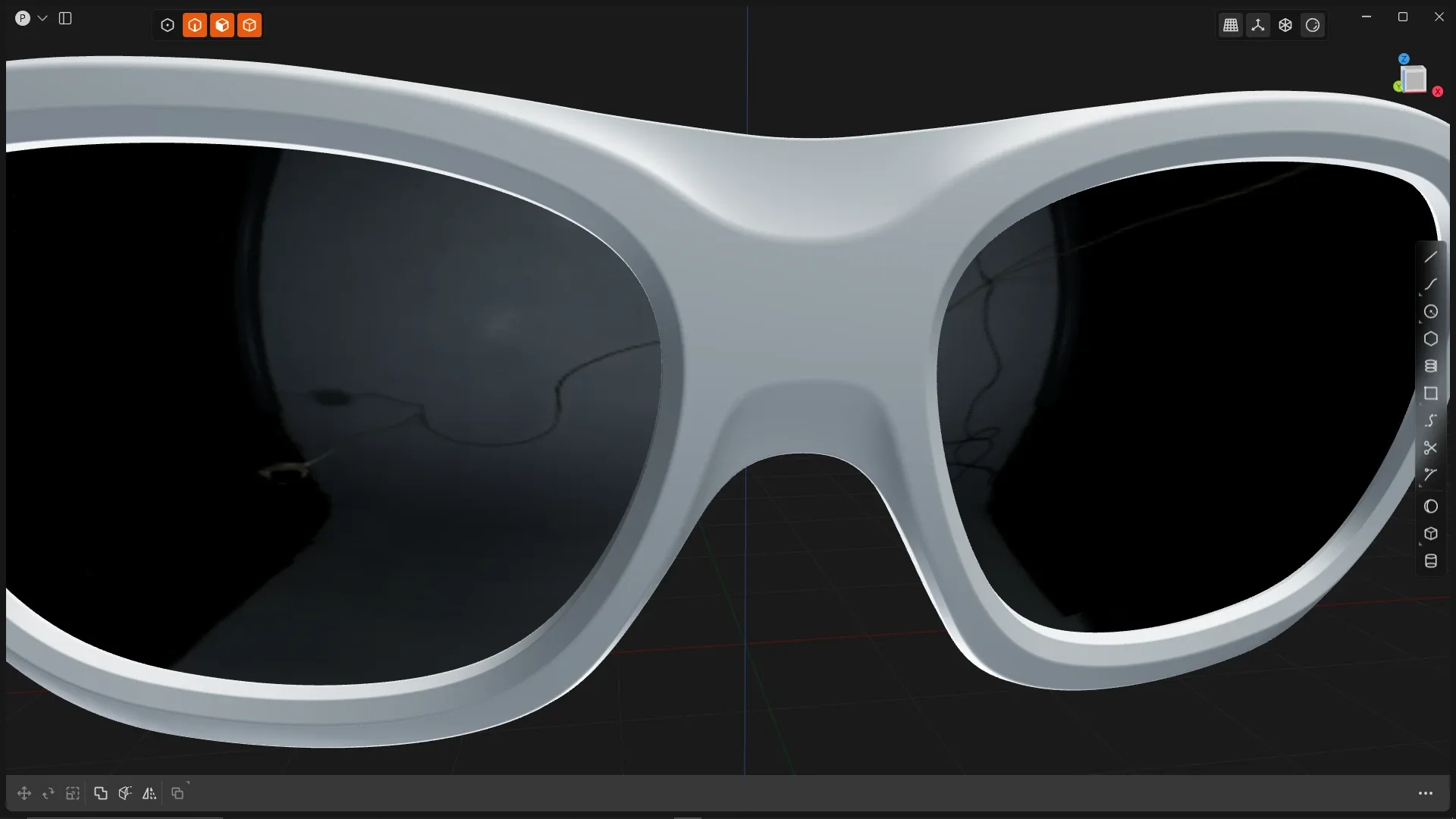Select the Spiral coil tool
The height and width of the screenshot is (819, 1456).
1431,366
